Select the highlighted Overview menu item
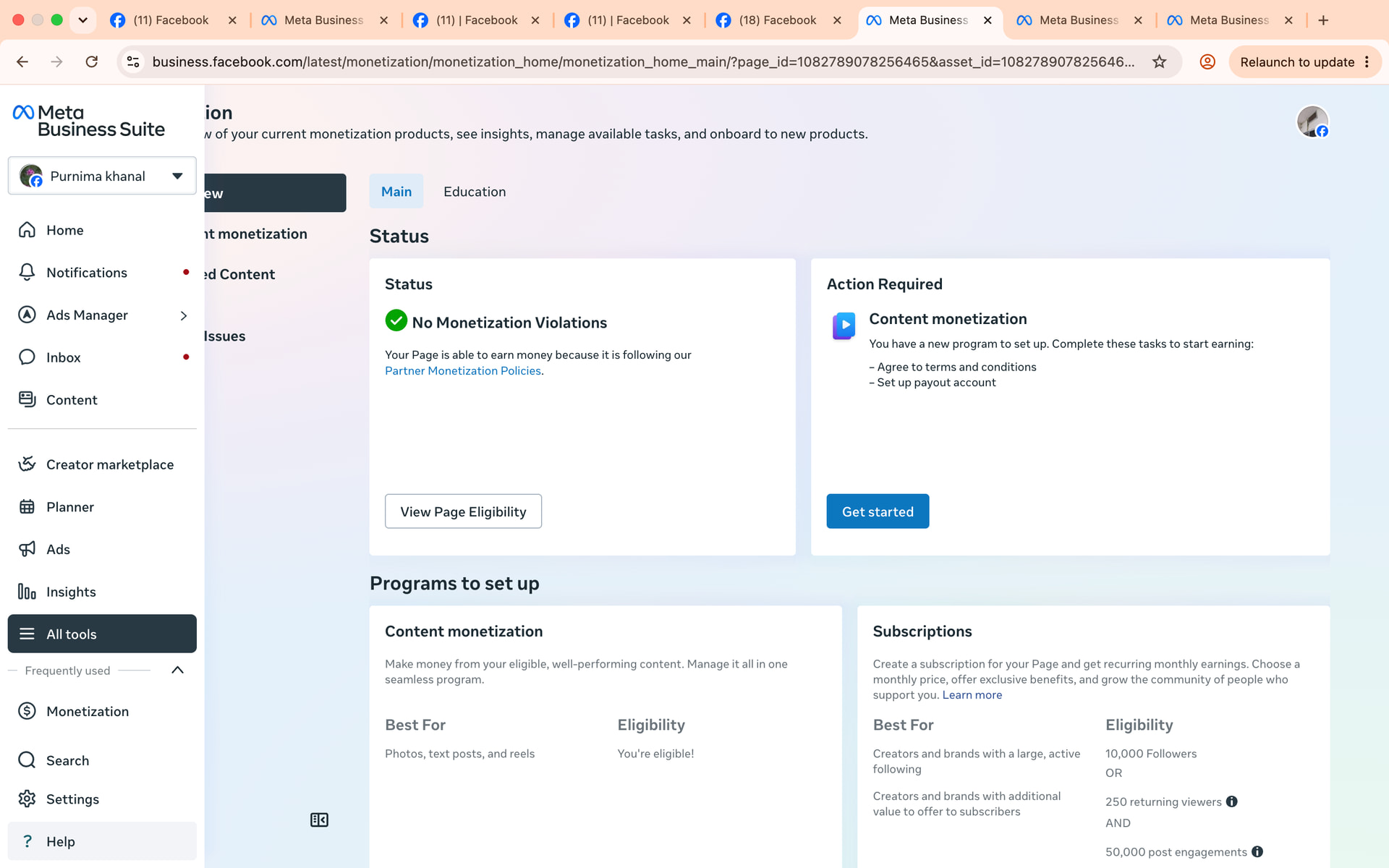The width and height of the screenshot is (1389, 868). [x=275, y=192]
